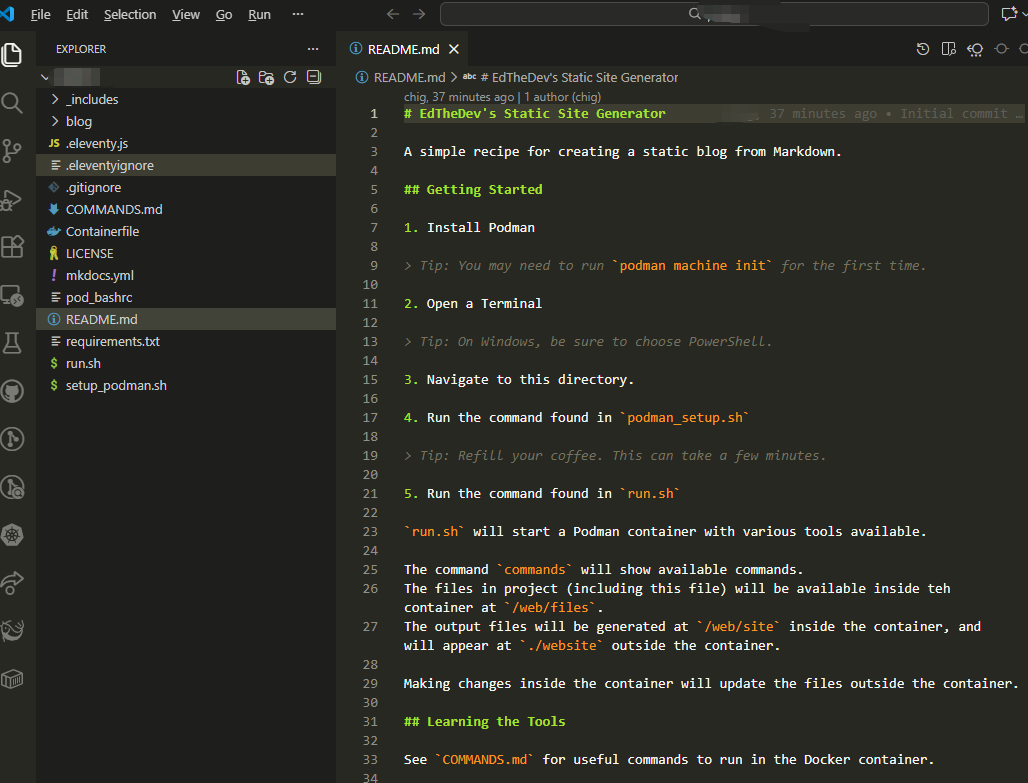Expand the _includes folder
Image resolution: width=1028 pixels, height=783 pixels.
55,99
